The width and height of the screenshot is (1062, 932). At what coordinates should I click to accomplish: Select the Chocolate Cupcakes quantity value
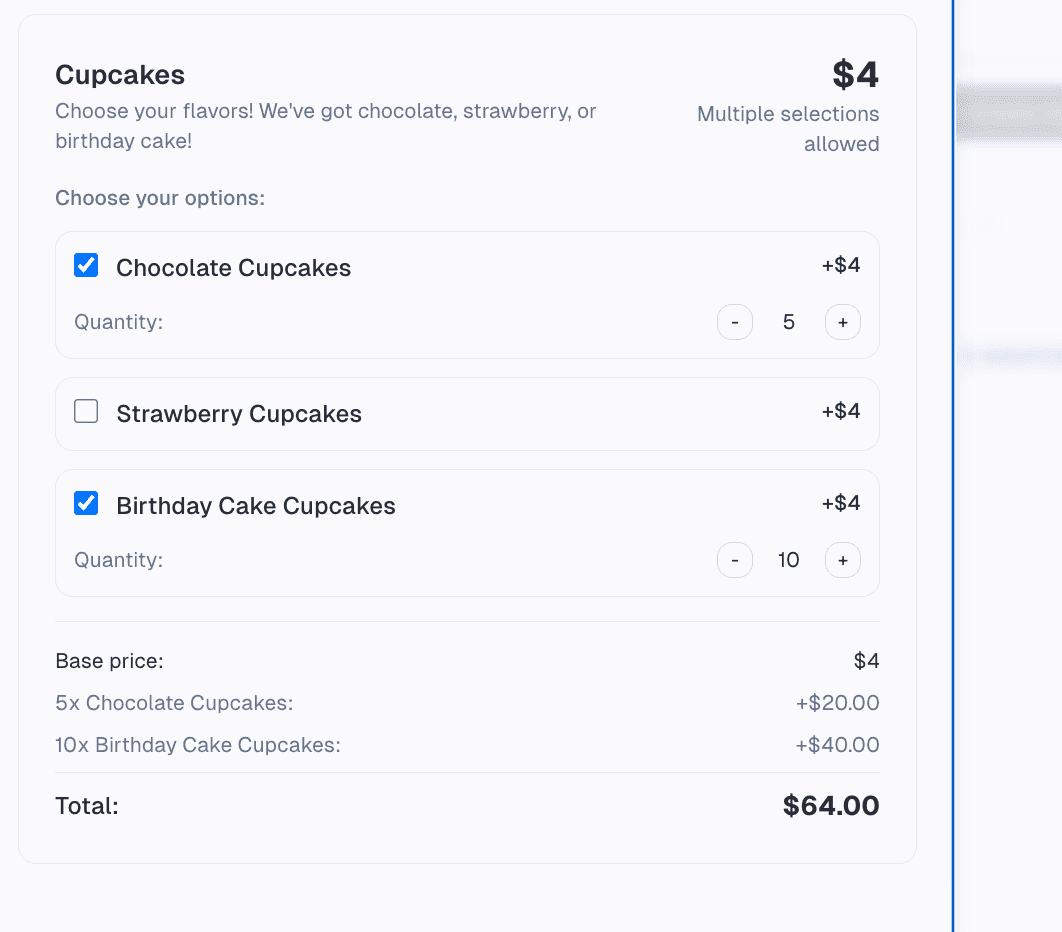tap(788, 321)
